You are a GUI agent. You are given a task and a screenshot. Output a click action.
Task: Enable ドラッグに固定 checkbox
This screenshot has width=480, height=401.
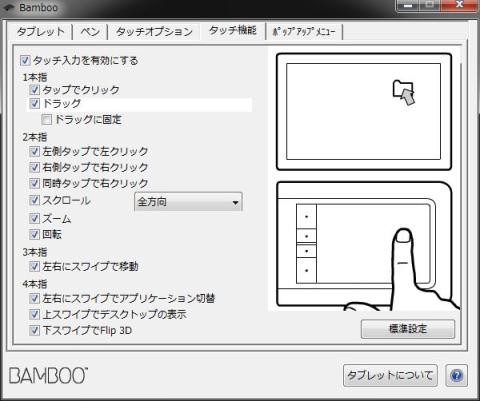[47, 119]
